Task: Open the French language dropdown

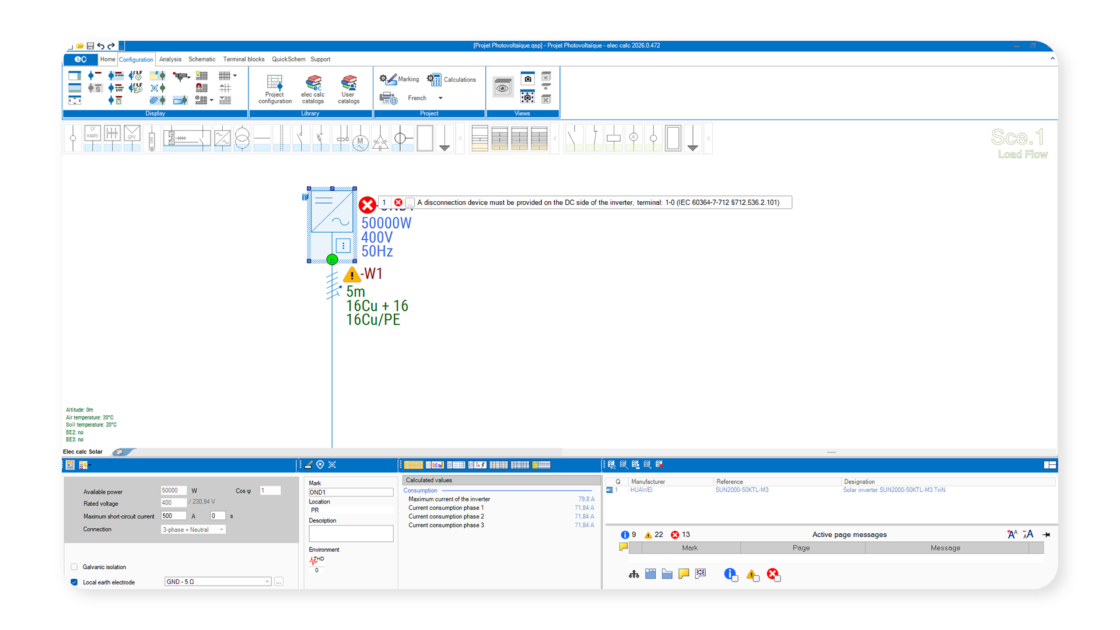Action: (x=441, y=98)
